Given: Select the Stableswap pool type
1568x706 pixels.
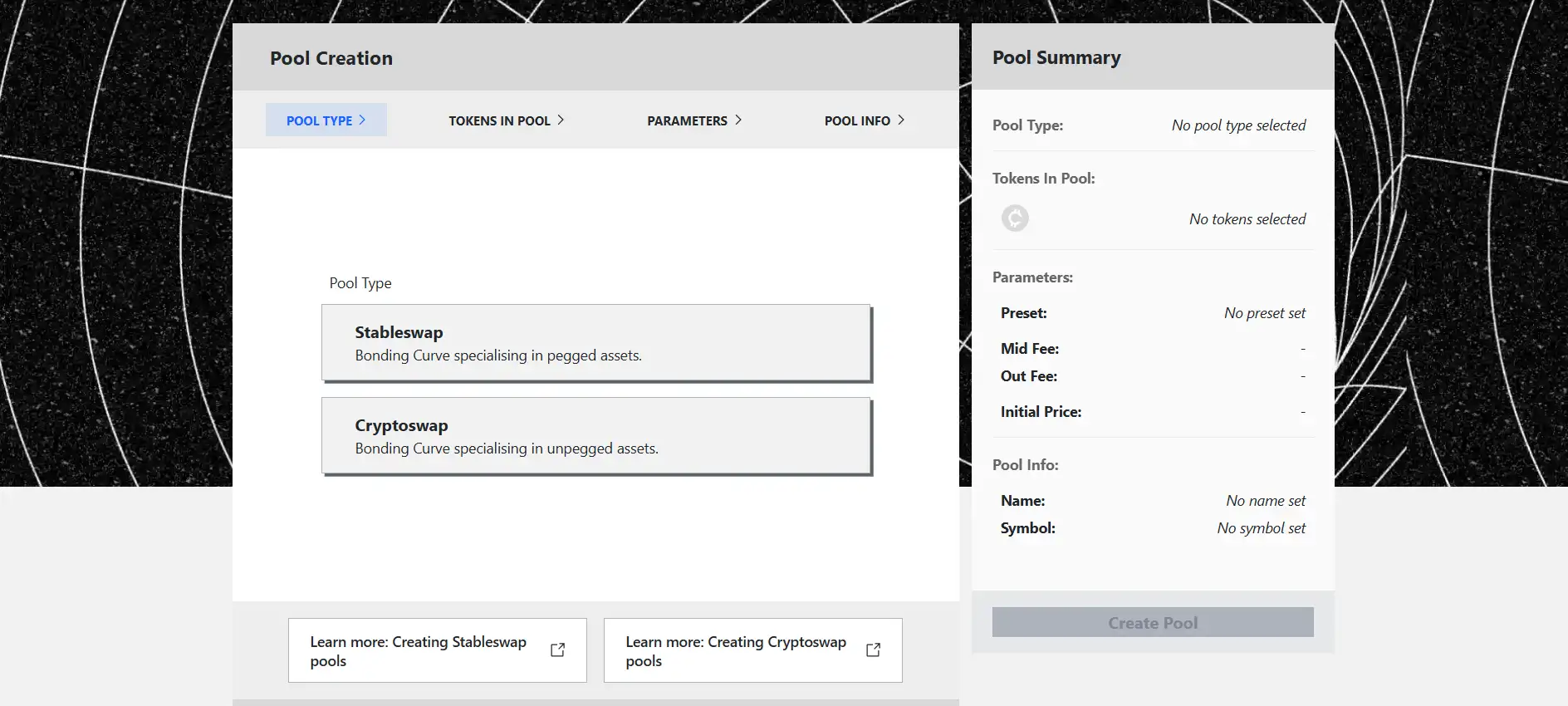Looking at the screenshot, I should pyautogui.click(x=595, y=343).
